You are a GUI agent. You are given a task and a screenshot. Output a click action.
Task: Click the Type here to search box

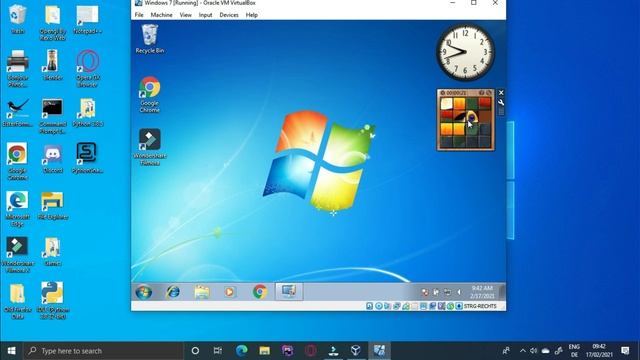coord(104,351)
